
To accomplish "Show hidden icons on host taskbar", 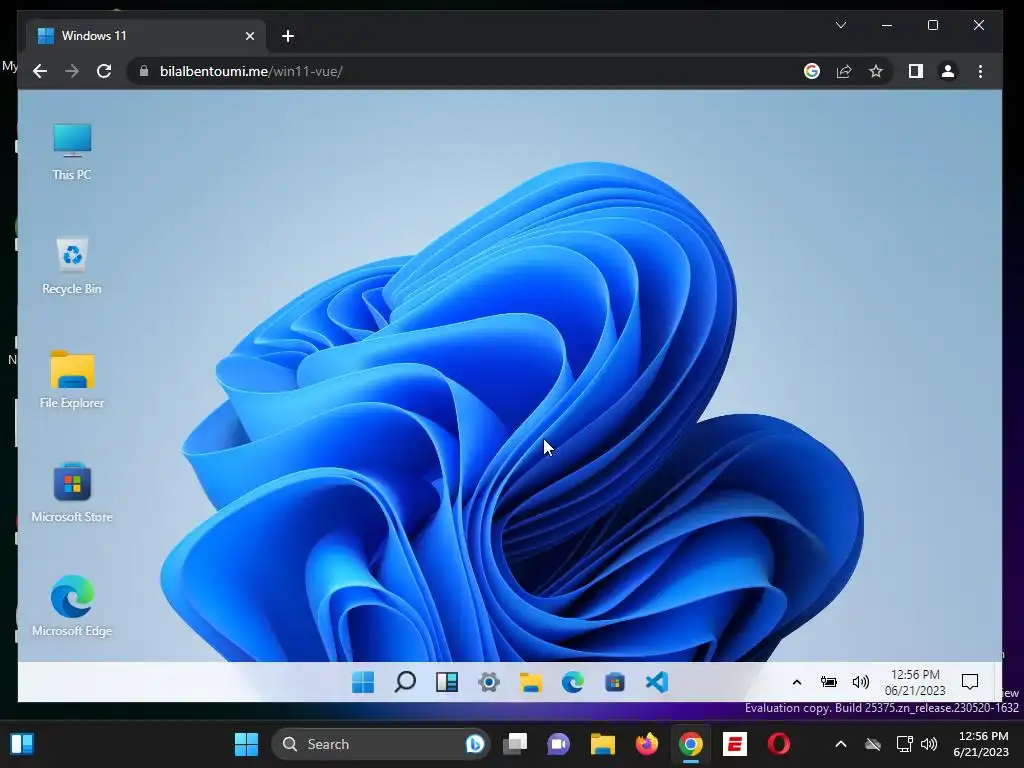I will coord(841,744).
